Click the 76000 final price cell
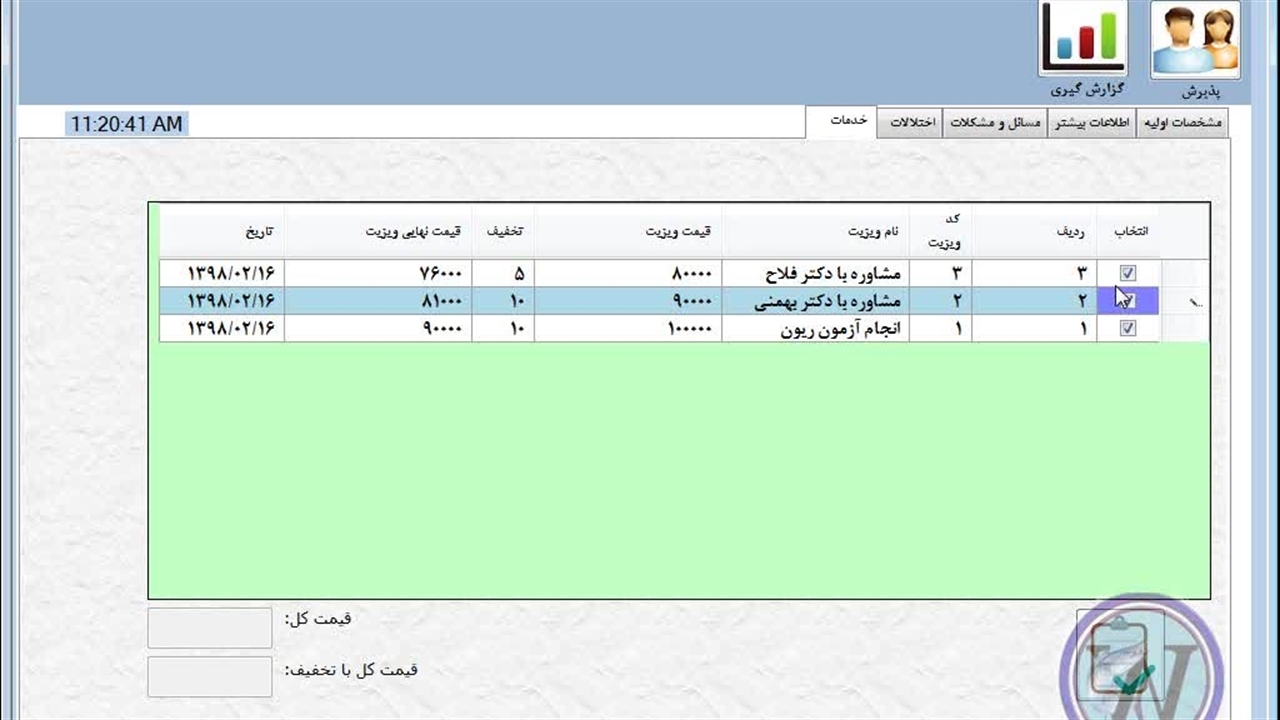Viewport: 1280px width, 720px height. coord(378,273)
